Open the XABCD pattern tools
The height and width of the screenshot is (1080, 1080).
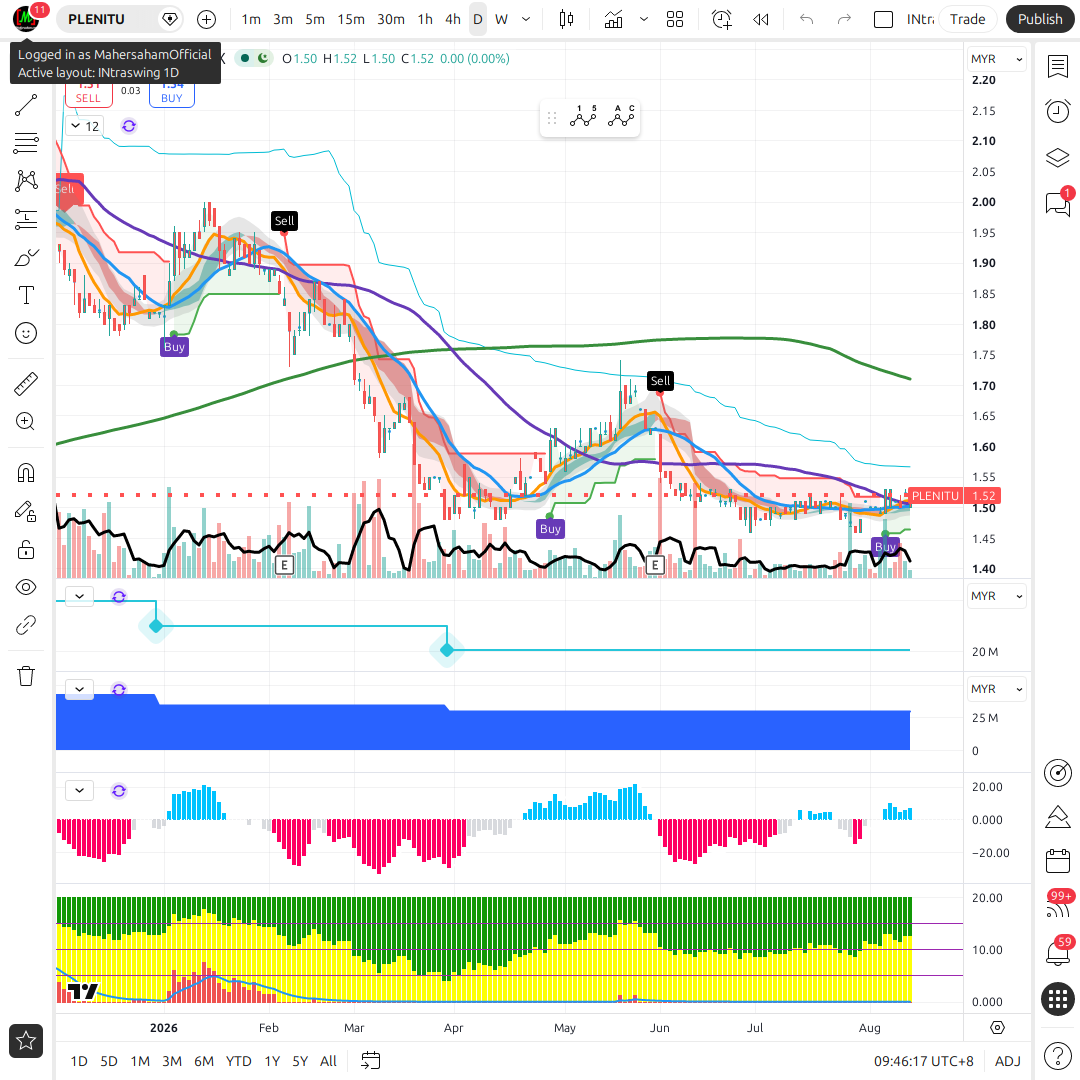click(x=25, y=181)
